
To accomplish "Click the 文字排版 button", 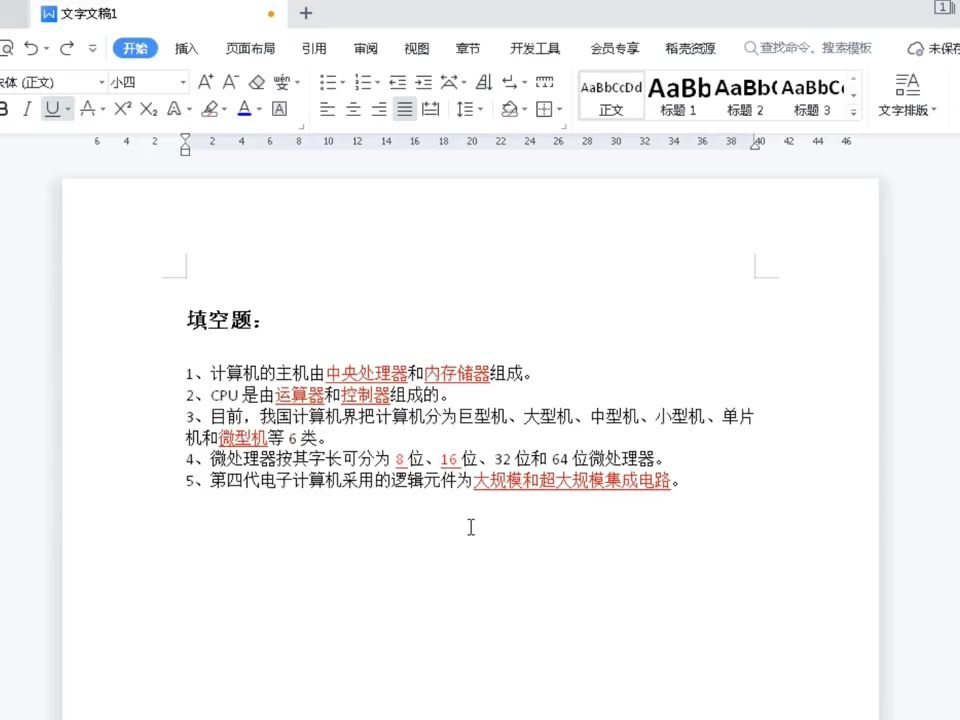I will click(x=907, y=95).
